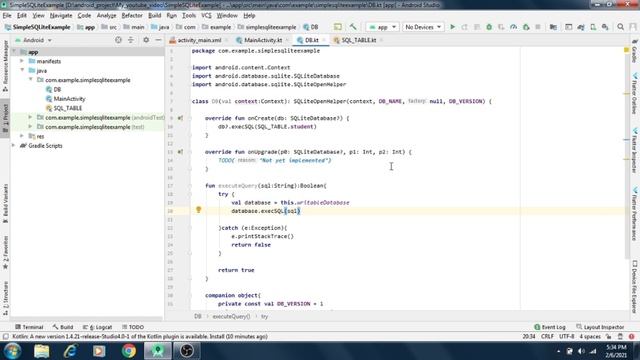Click Attach Debugger to Android Process icon
Image resolution: width=640 pixels, height=360 pixels.
[526, 27]
